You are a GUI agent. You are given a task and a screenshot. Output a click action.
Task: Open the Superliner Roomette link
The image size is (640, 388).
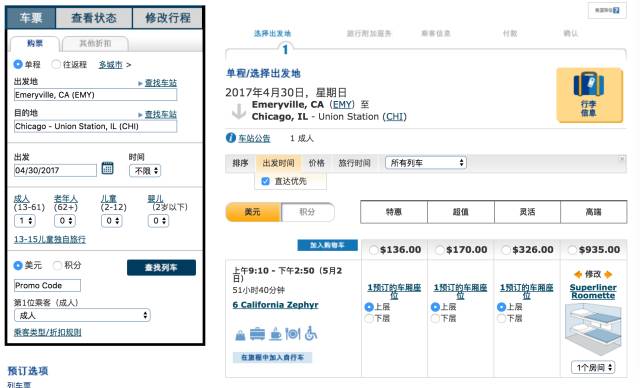(x=593, y=291)
